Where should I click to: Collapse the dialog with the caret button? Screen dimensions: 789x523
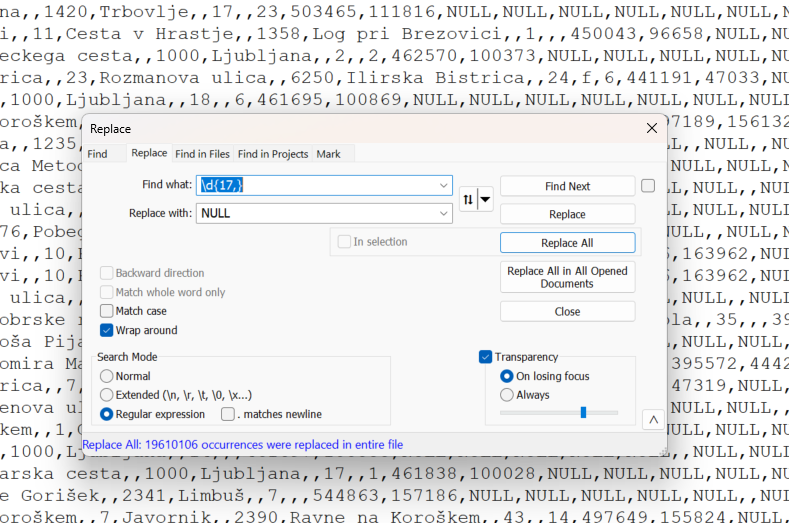click(x=653, y=419)
